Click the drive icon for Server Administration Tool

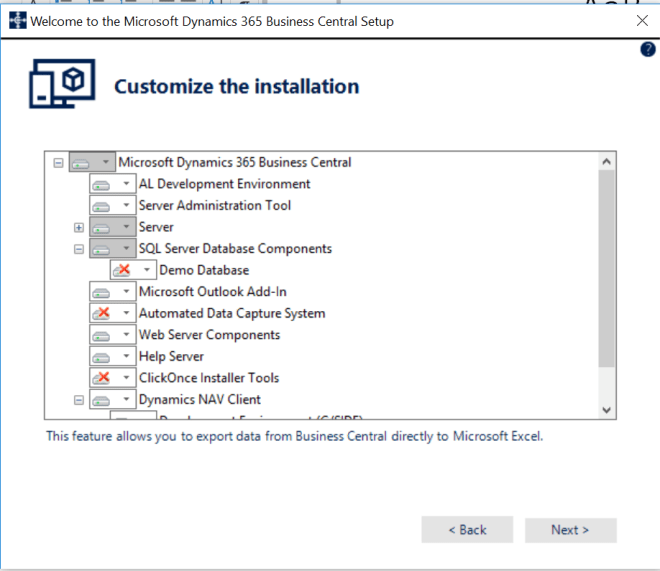click(101, 206)
